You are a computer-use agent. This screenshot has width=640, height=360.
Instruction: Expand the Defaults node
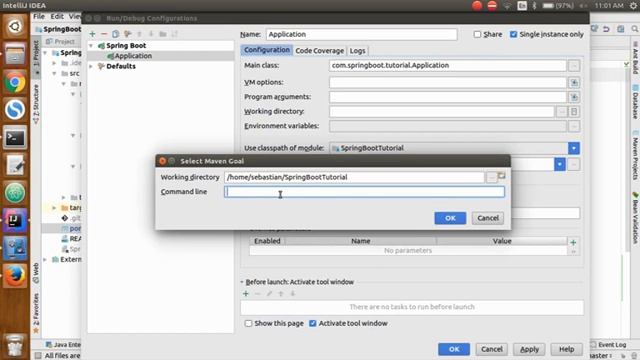tap(91, 66)
